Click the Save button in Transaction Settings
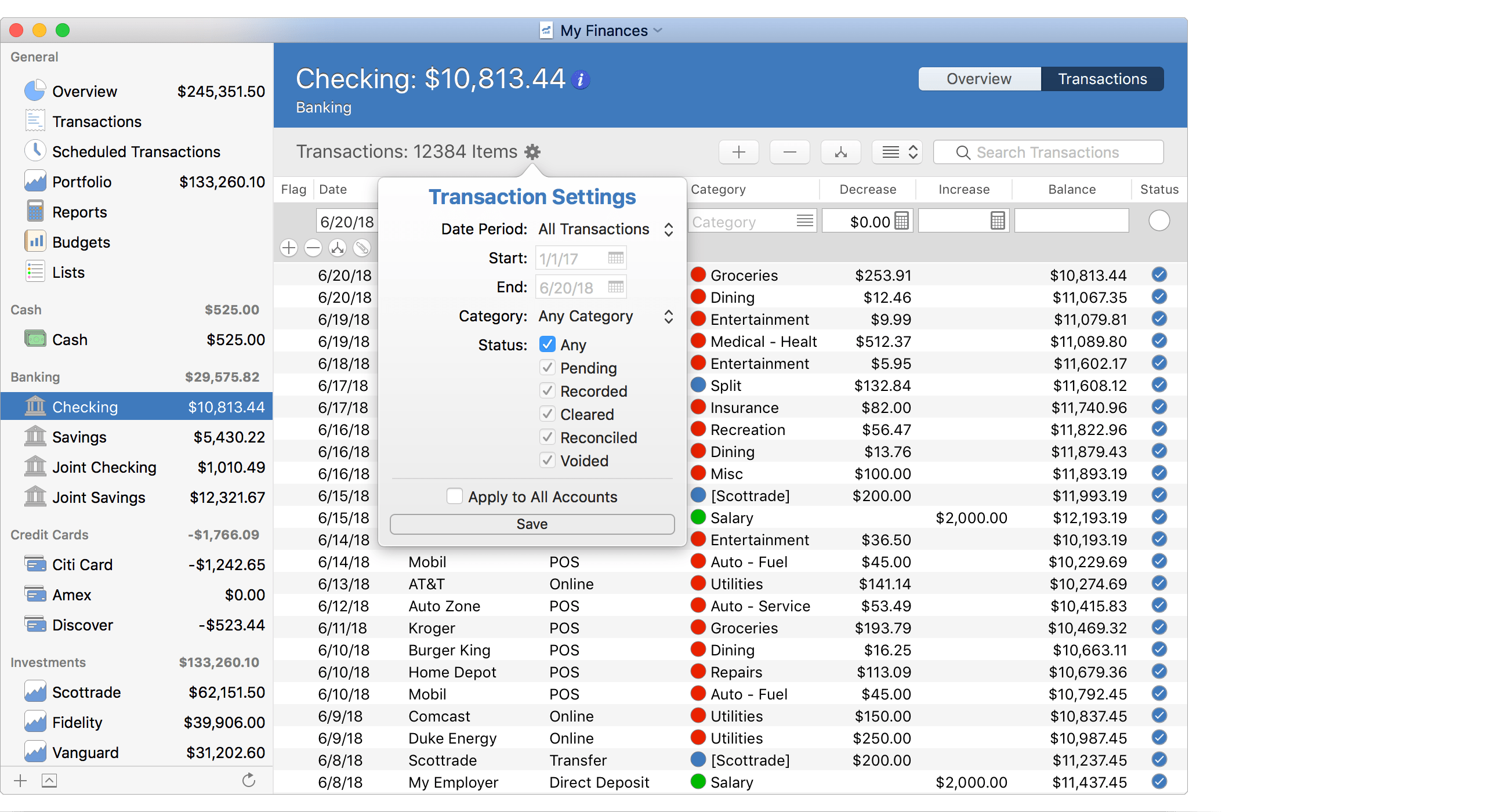Viewport: 1508px width, 812px height. pos(532,523)
